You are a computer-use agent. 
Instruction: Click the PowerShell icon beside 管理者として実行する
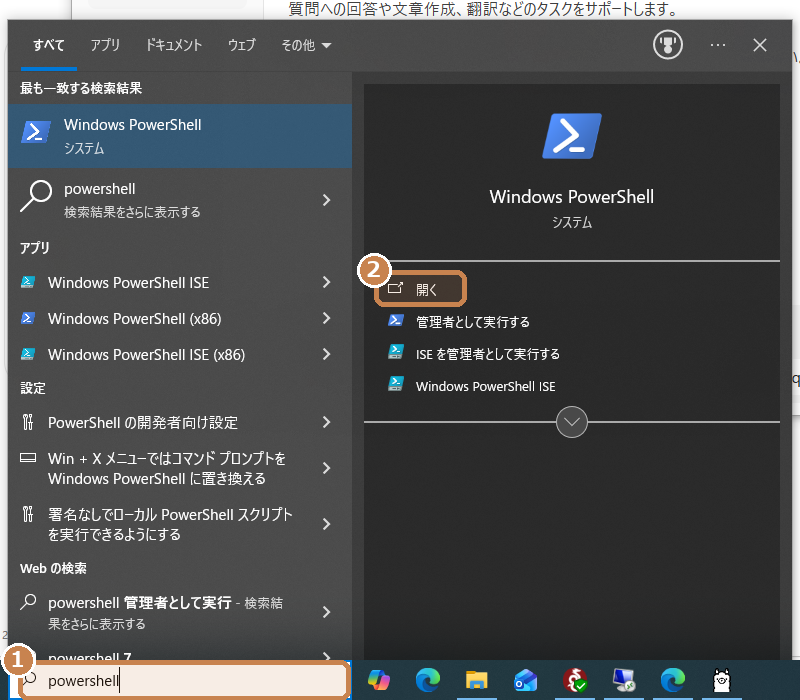tap(396, 320)
